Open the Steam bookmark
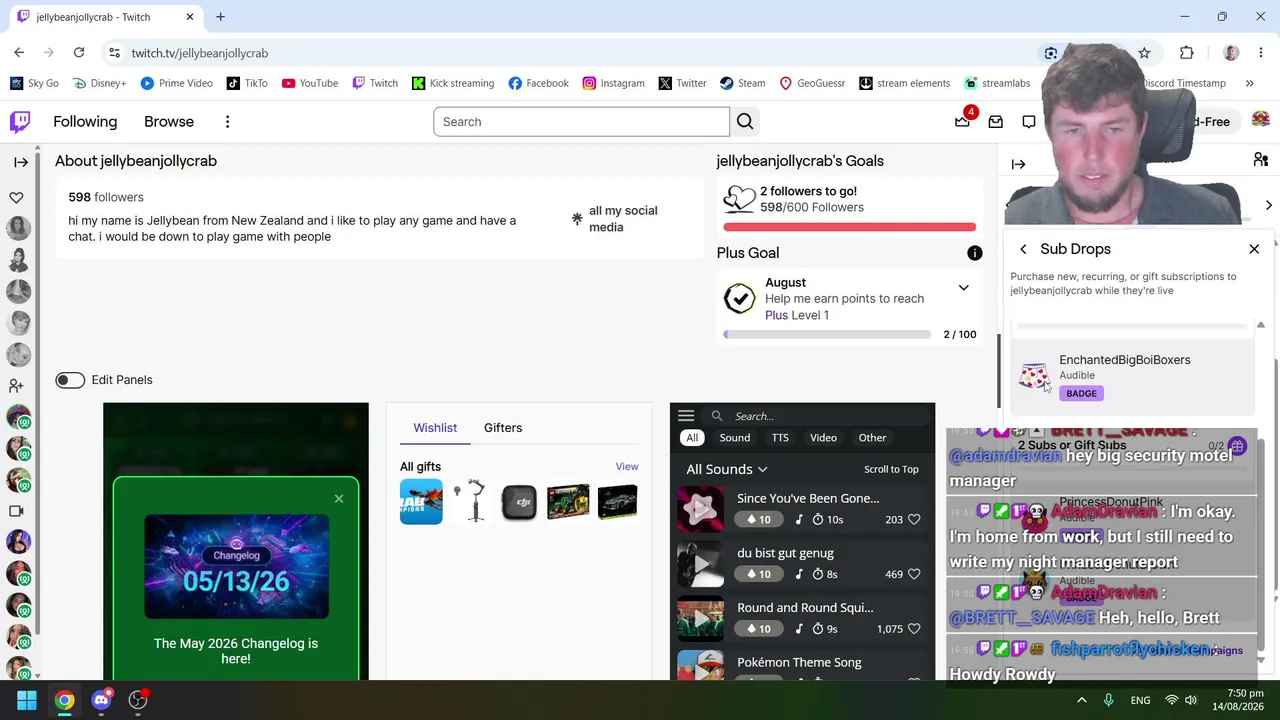This screenshot has height=720, width=1280. (x=743, y=83)
